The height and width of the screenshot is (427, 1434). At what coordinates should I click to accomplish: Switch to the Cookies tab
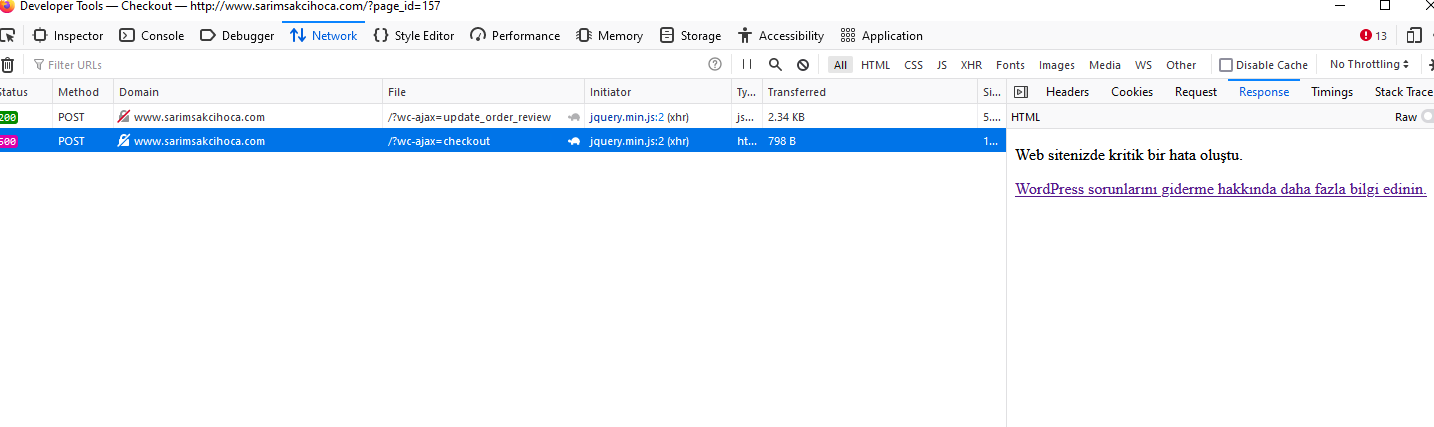[1132, 92]
